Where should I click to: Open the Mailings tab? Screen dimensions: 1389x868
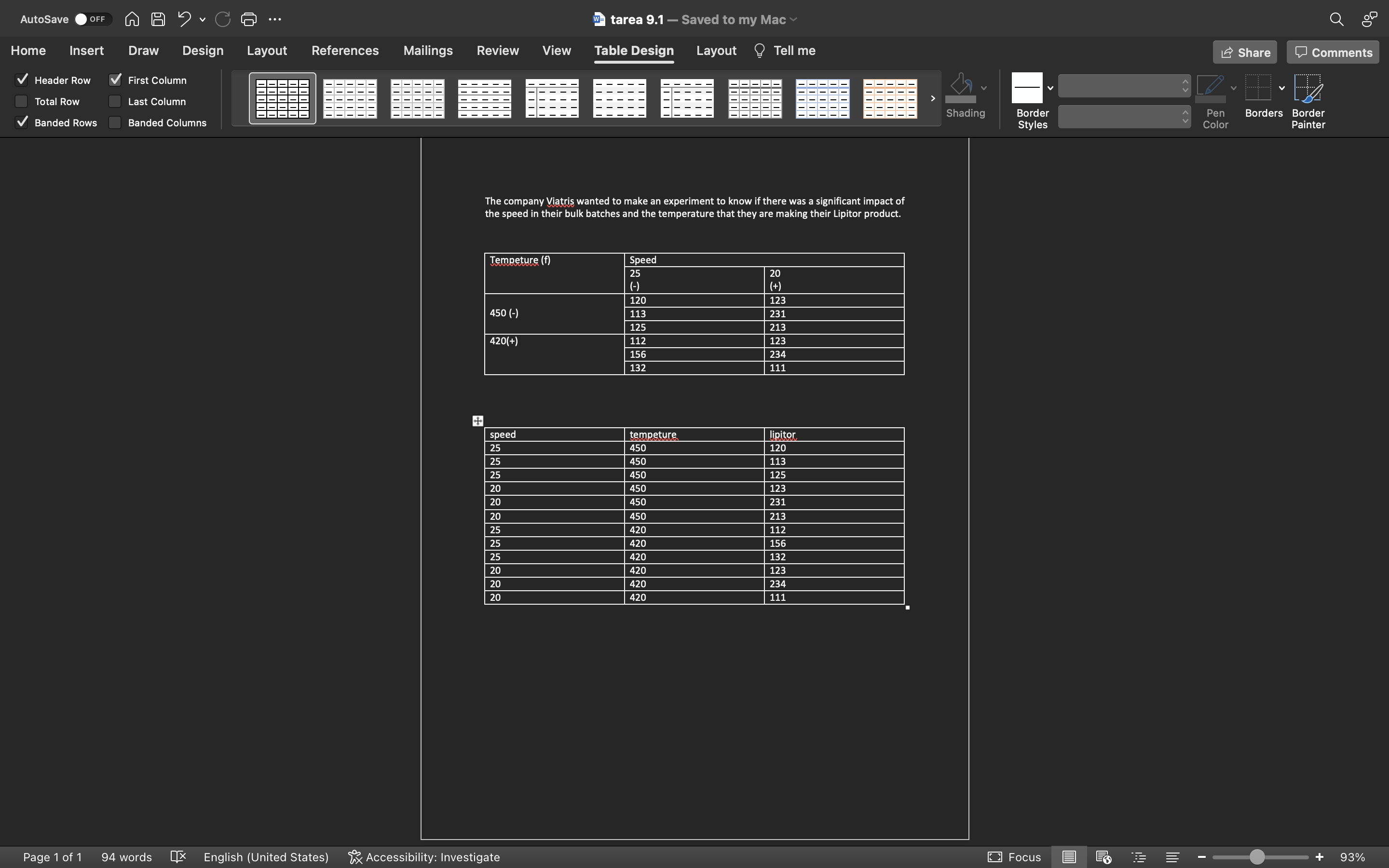[x=428, y=51]
